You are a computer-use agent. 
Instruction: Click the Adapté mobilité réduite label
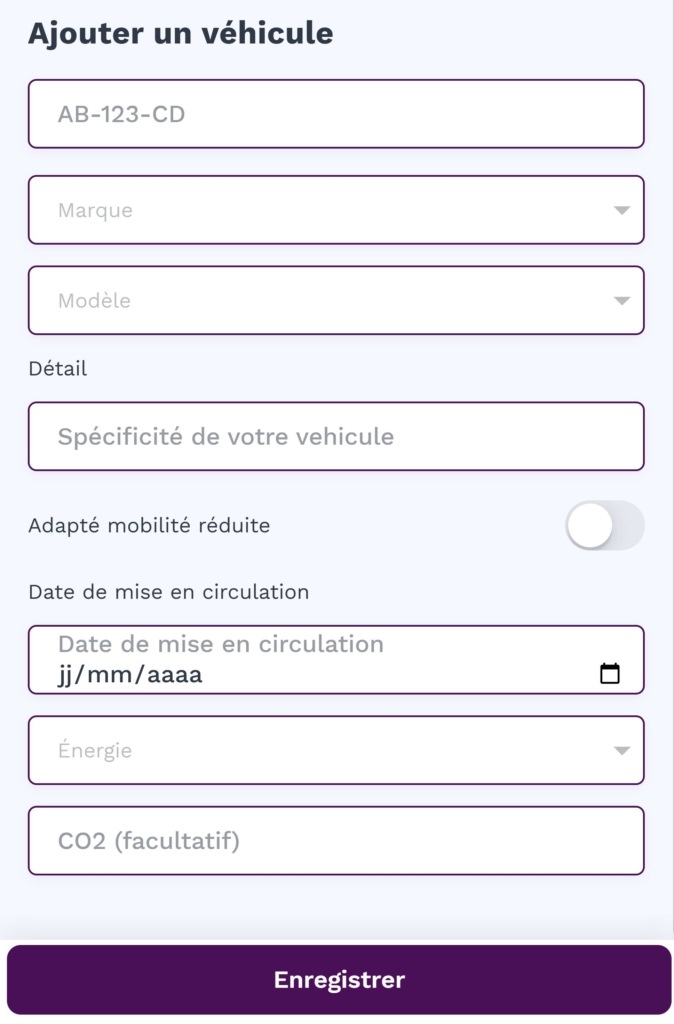[148, 525]
